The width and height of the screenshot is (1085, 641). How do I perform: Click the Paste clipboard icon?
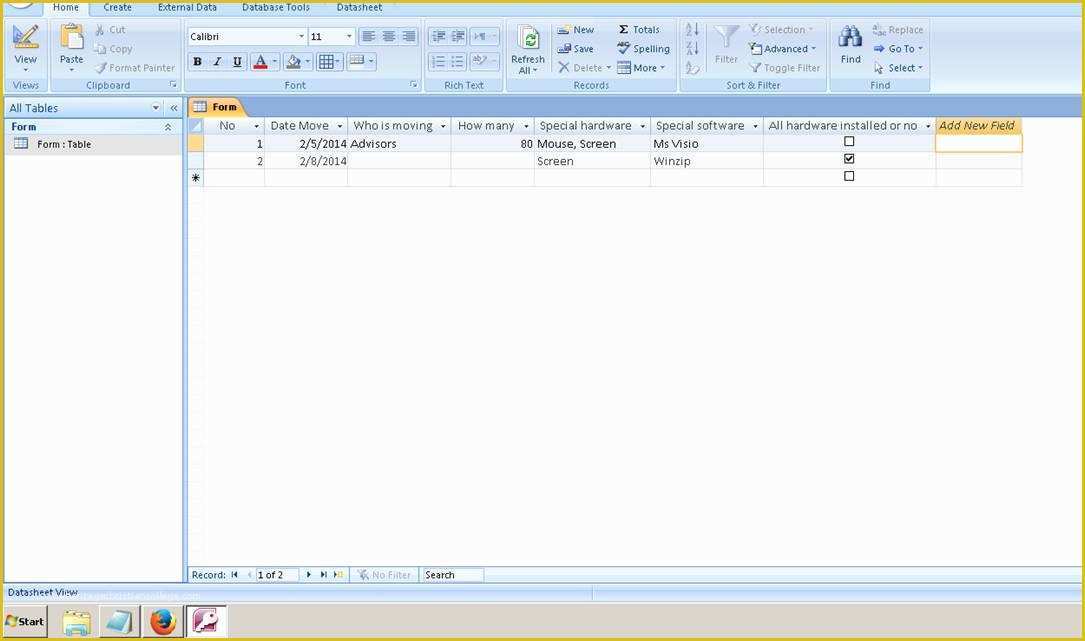(x=71, y=38)
